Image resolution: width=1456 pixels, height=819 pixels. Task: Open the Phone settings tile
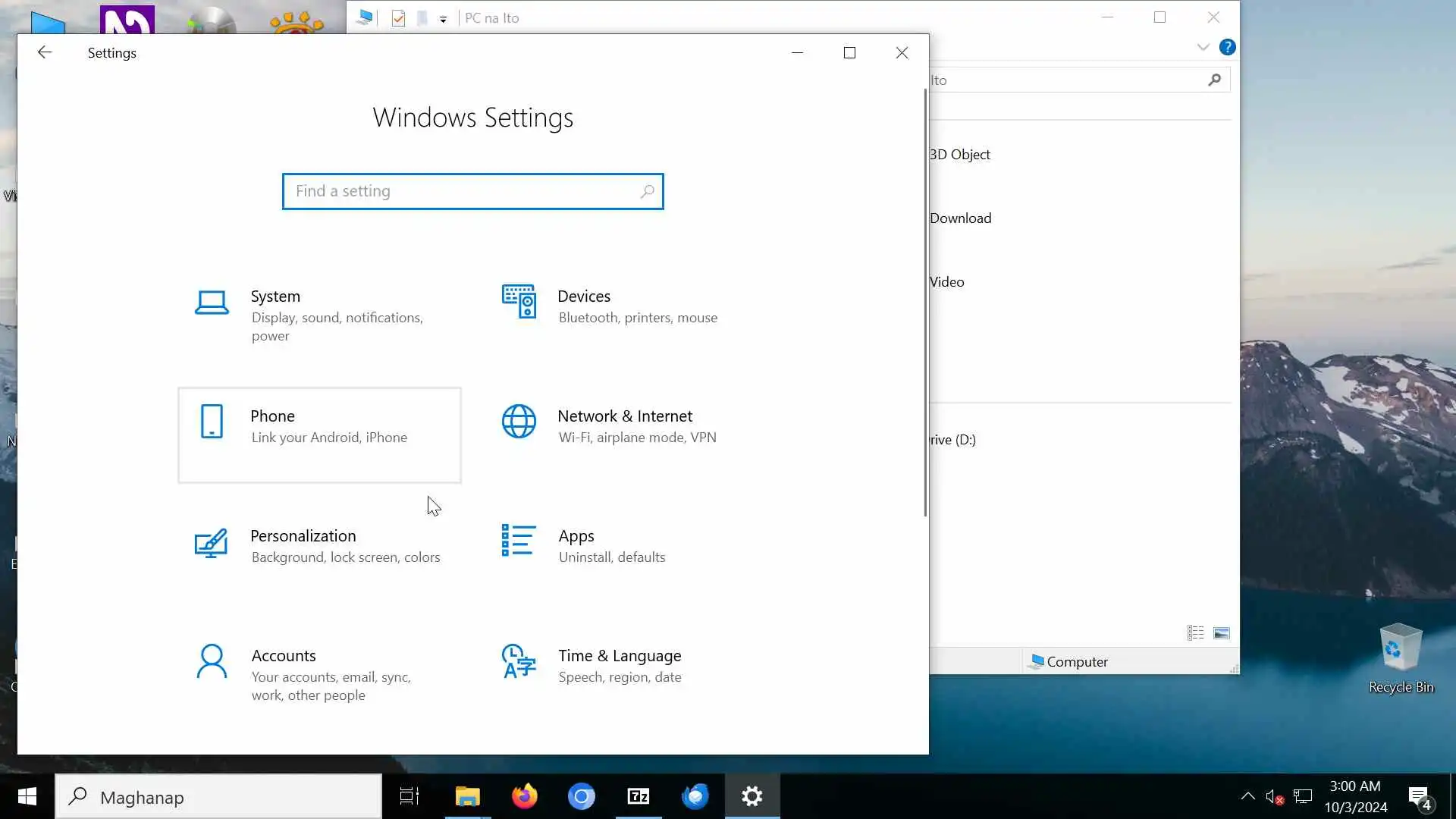click(x=319, y=435)
